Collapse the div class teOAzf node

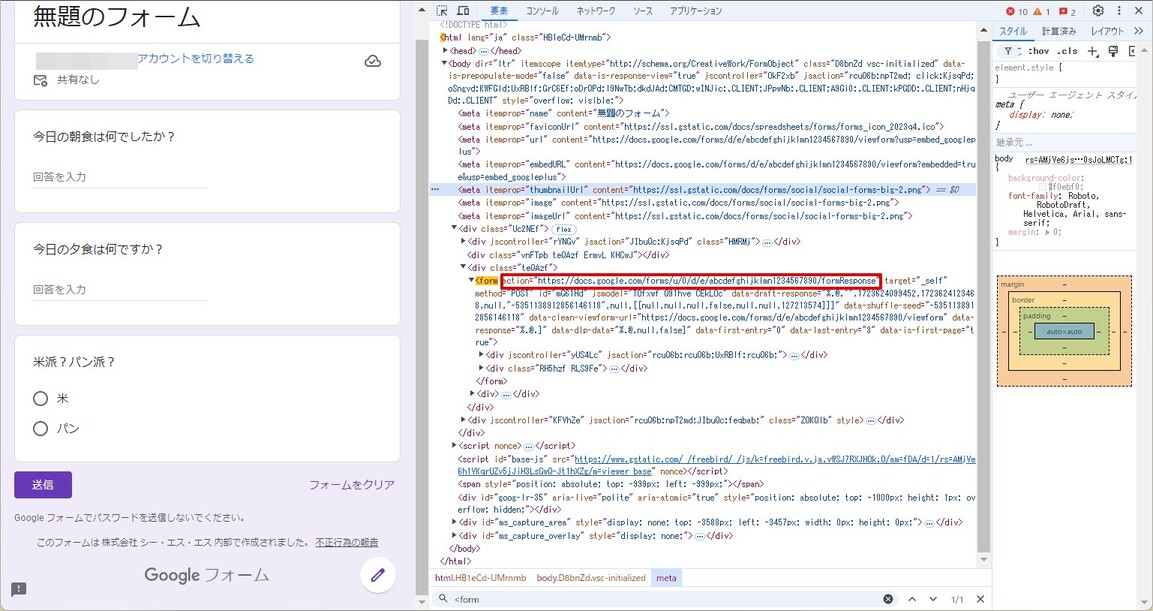tap(463, 268)
